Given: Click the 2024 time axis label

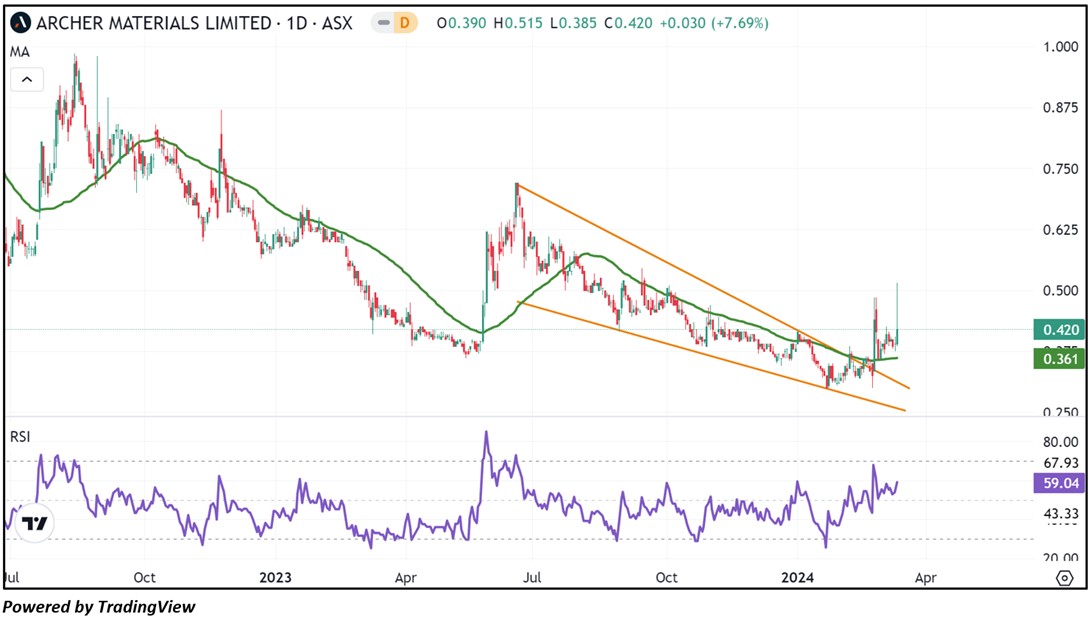Looking at the screenshot, I should point(797,577).
